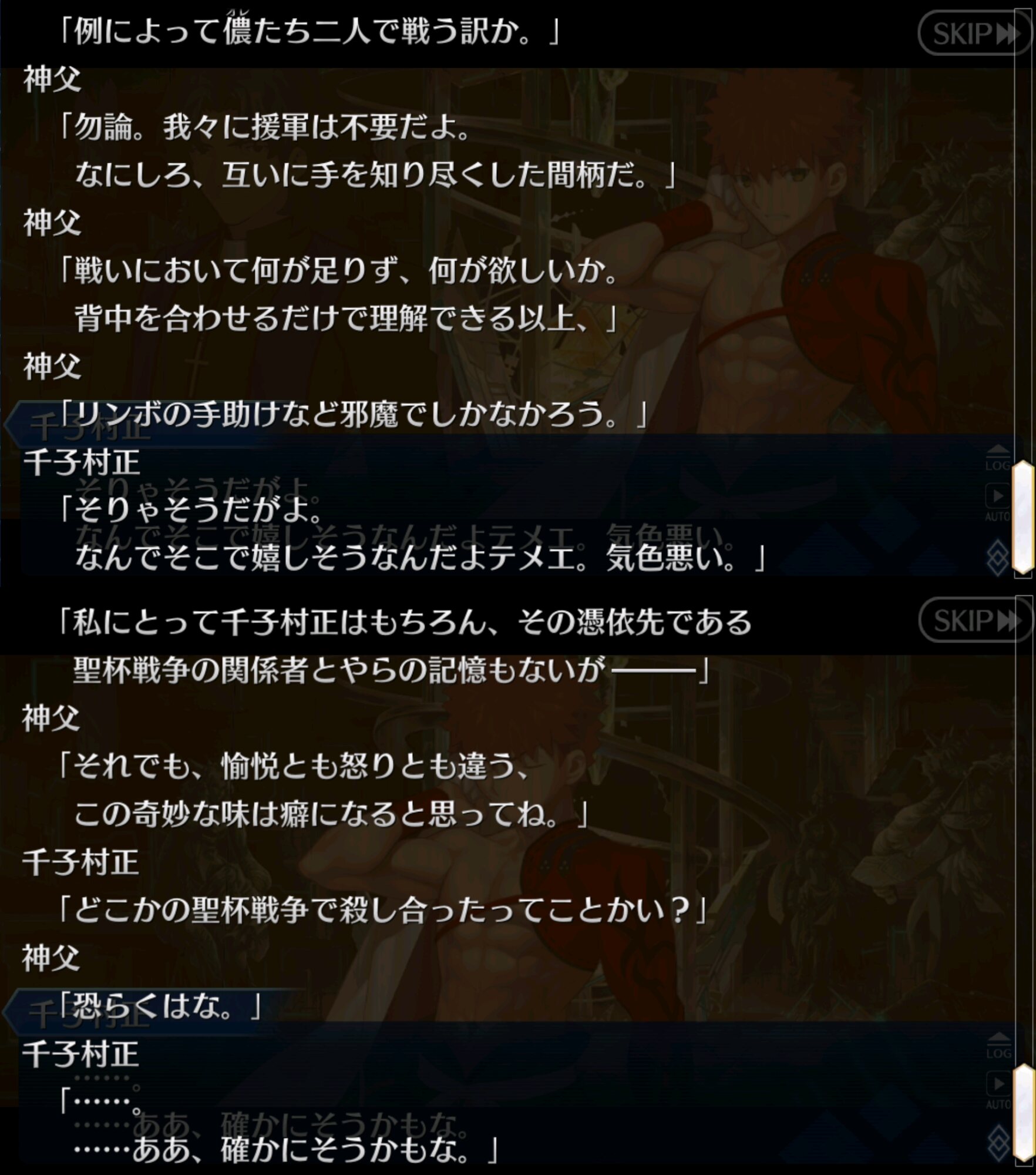Toggle AUTO play in the lower dialogue box

pos(998,1090)
